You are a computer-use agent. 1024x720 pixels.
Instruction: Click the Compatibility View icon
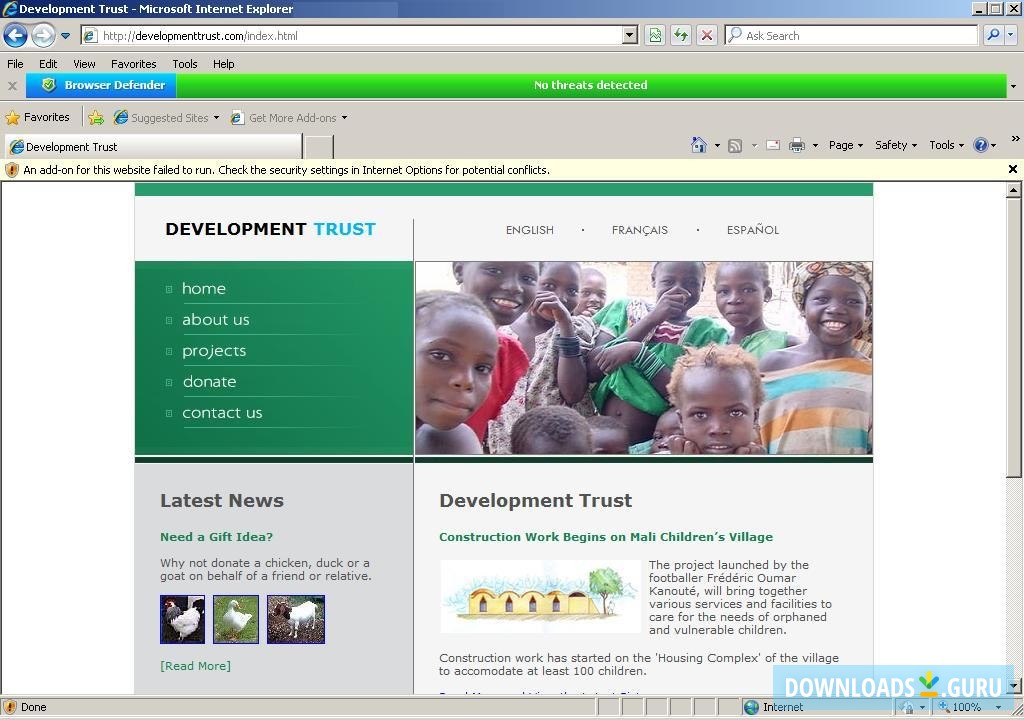655,36
